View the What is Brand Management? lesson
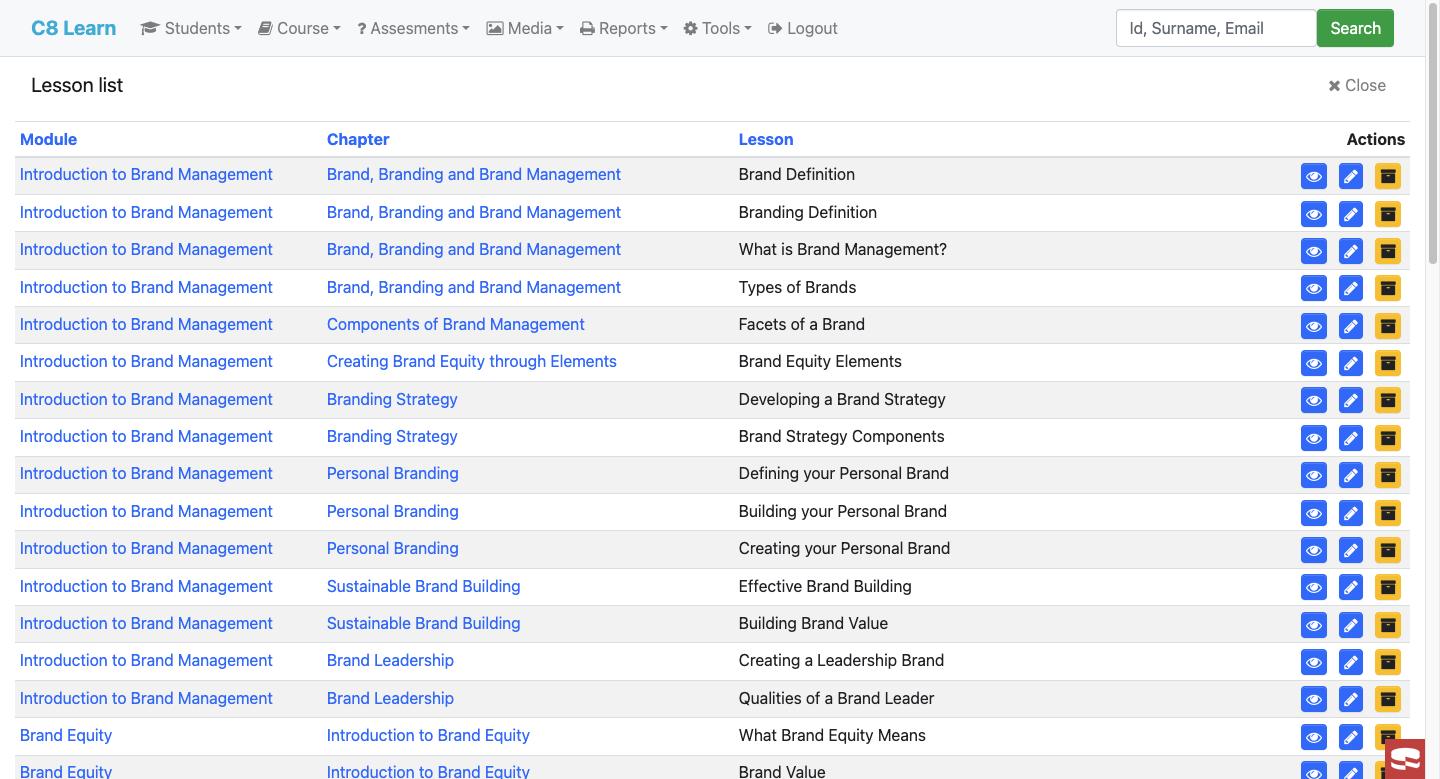1440x779 pixels. pos(1313,251)
